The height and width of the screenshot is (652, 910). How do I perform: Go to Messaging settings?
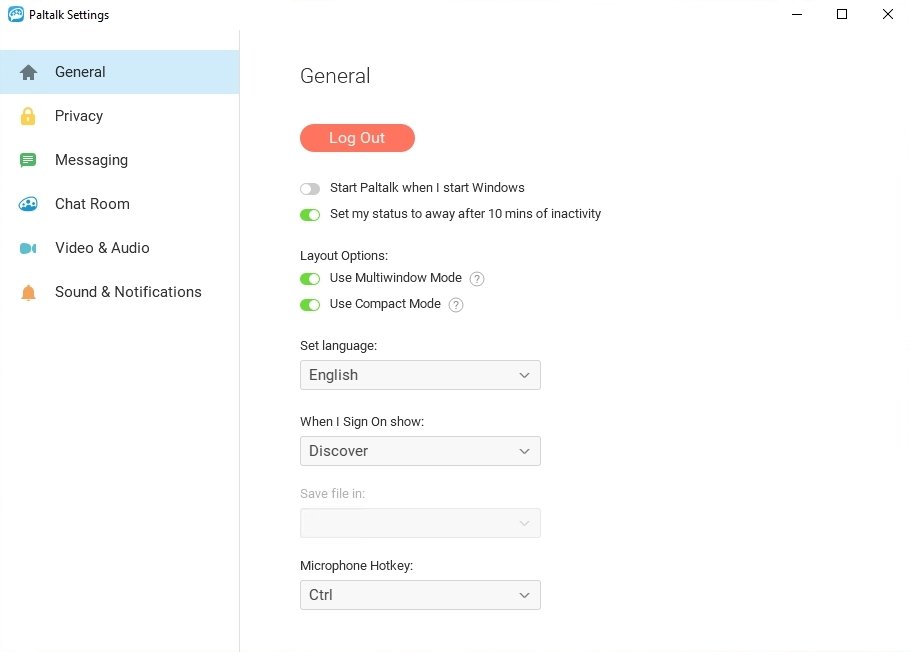(x=120, y=160)
